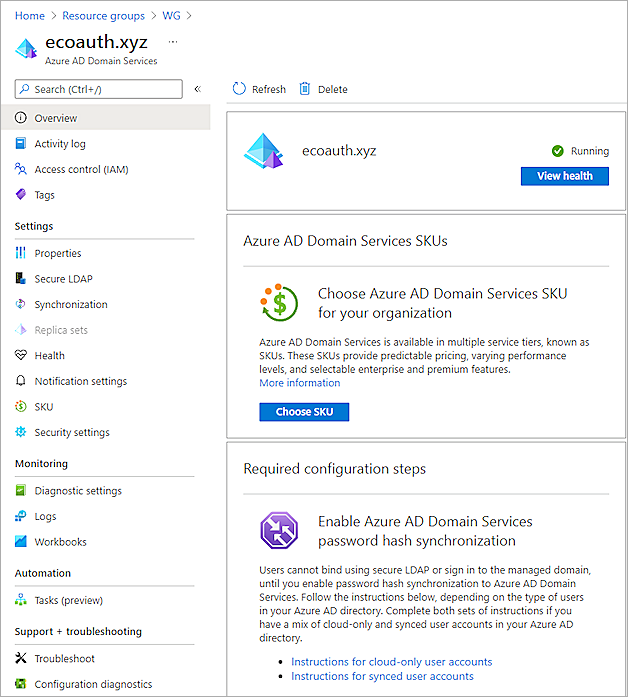Open Instructions for cloud-only user accounts
The height and width of the screenshot is (697, 628).
(391, 662)
